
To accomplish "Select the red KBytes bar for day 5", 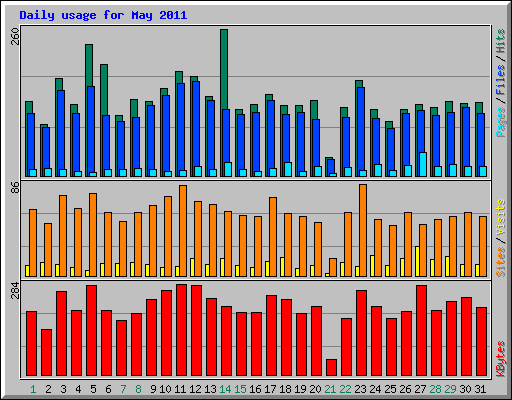I will 91,331.
